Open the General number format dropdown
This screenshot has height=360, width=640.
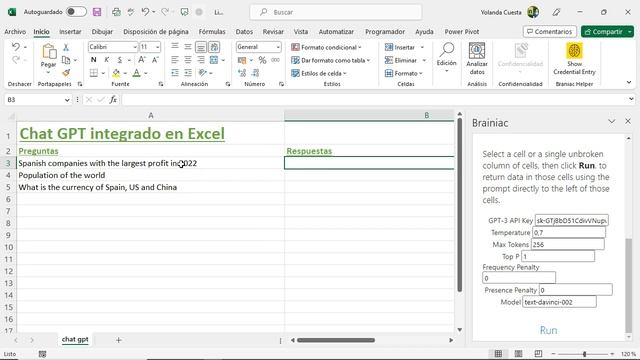click(x=278, y=47)
